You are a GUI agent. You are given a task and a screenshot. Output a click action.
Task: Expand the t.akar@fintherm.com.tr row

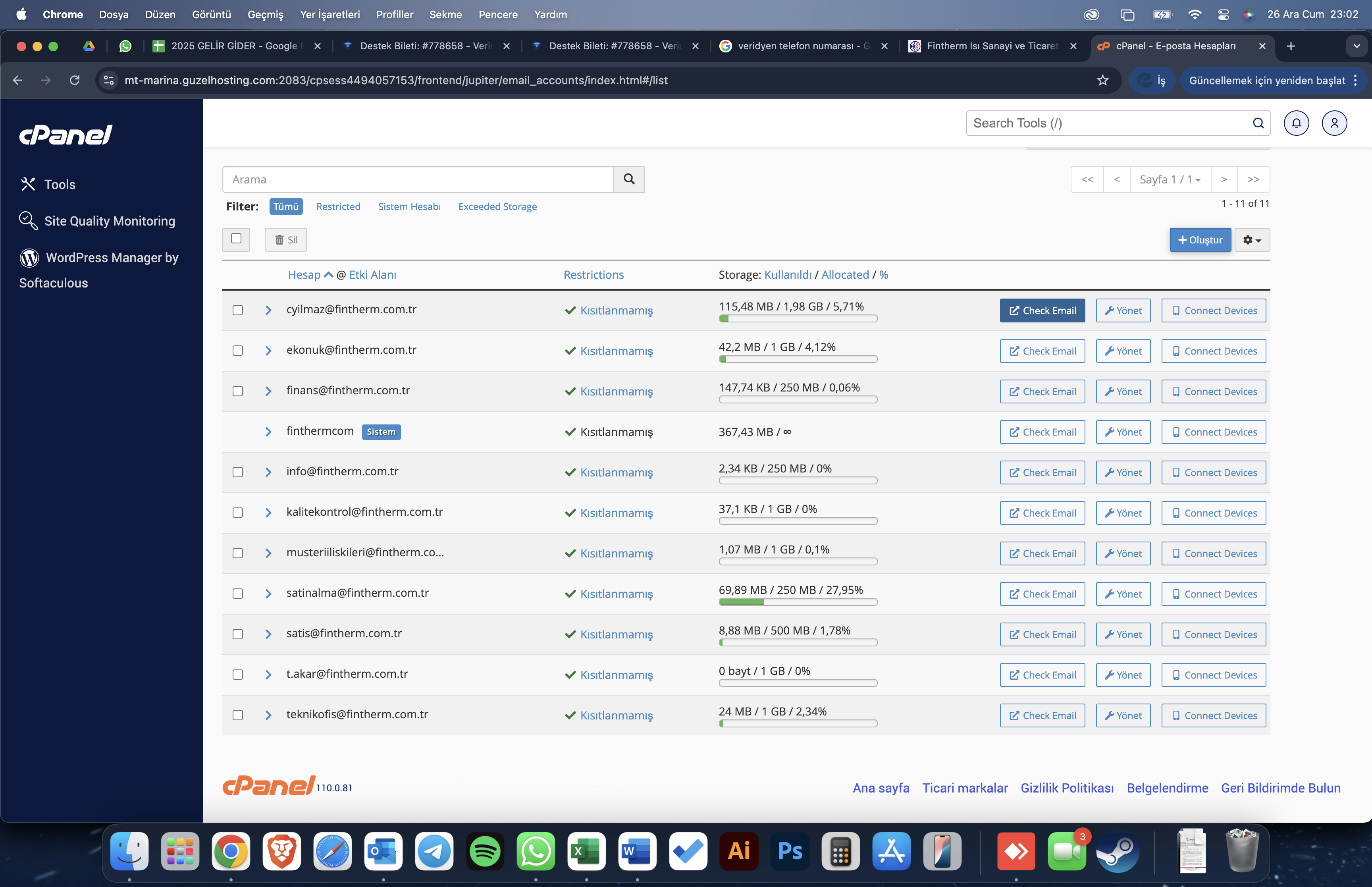pos(268,675)
